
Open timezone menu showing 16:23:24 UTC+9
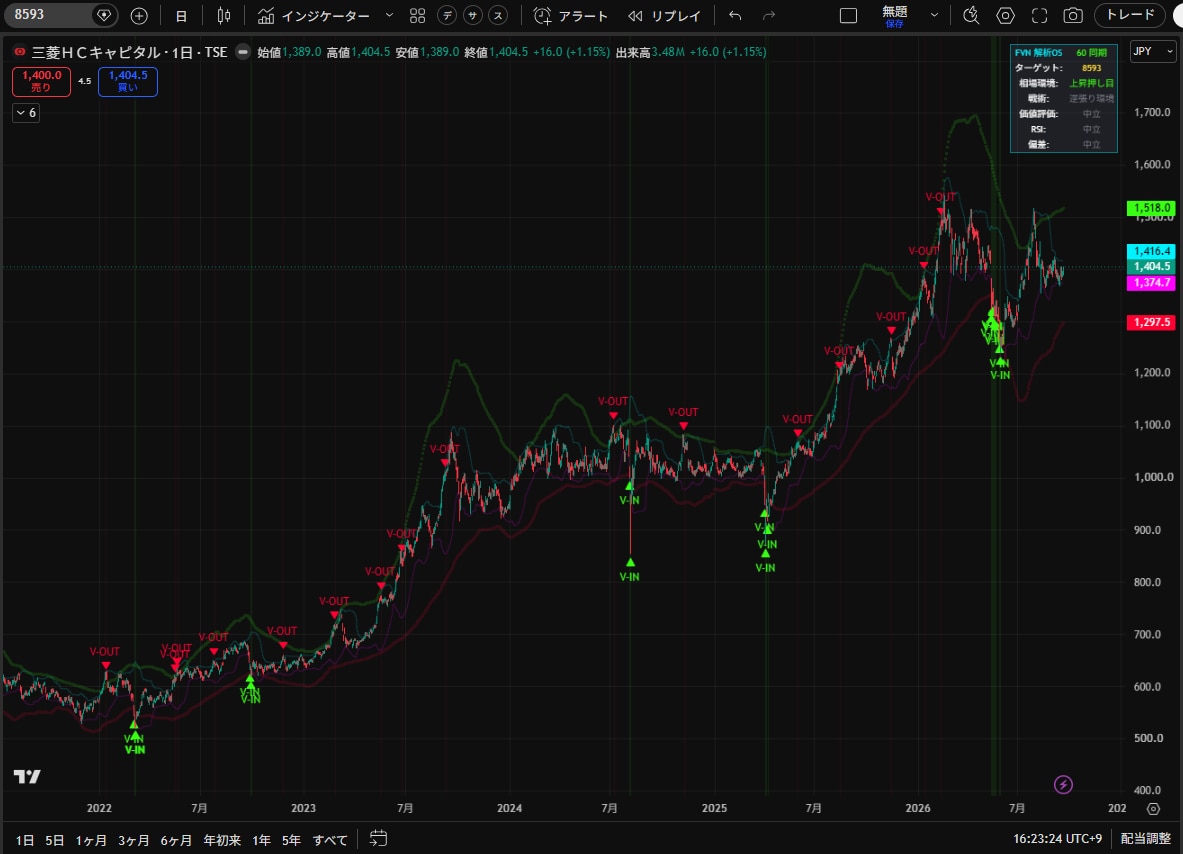point(1057,839)
